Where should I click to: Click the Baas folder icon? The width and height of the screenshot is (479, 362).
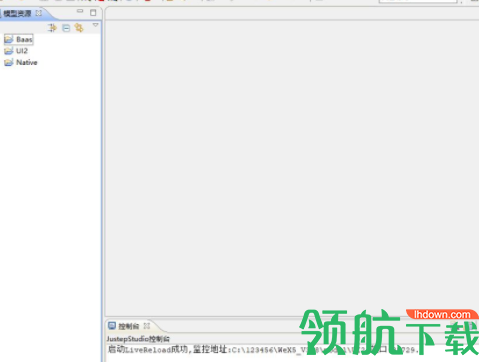tap(9, 39)
